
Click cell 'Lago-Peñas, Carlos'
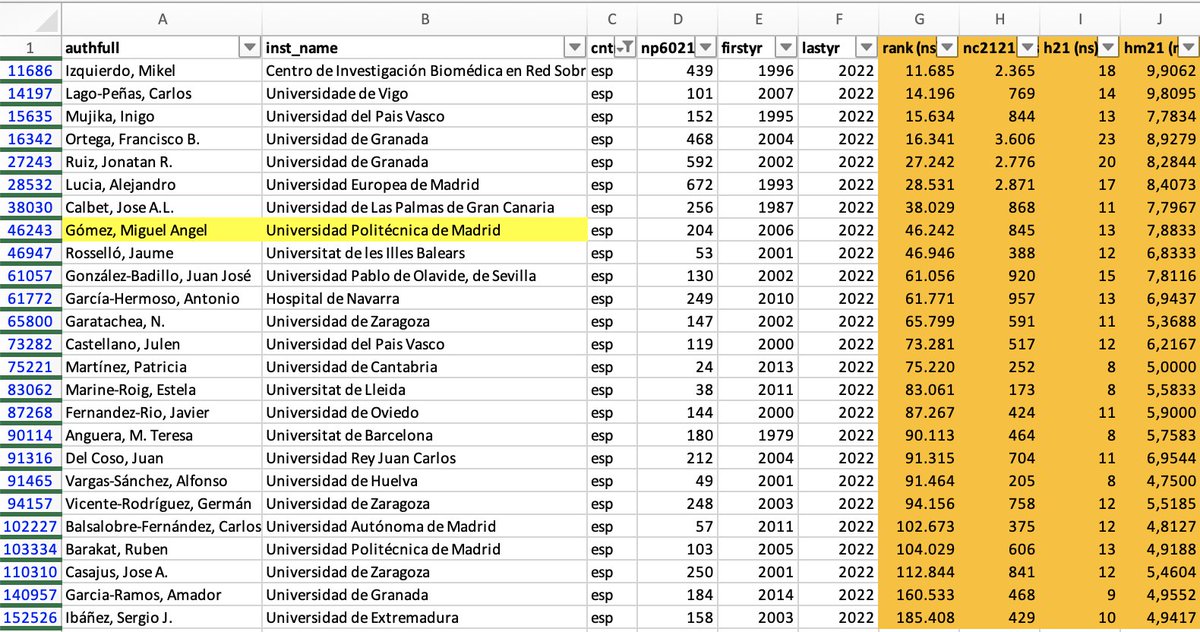point(162,94)
